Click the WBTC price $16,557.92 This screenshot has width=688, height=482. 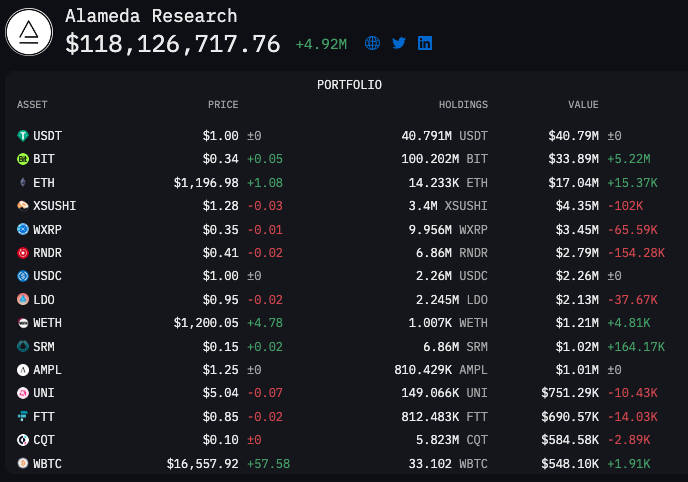click(203, 464)
